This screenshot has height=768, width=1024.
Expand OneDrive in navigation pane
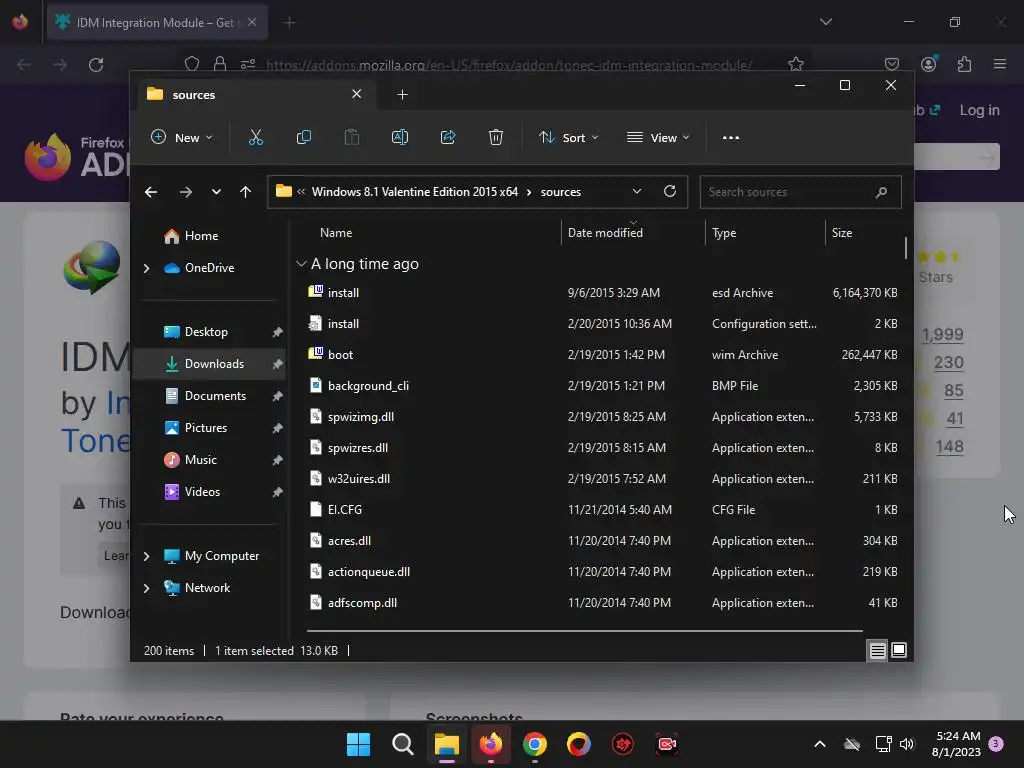click(146, 268)
